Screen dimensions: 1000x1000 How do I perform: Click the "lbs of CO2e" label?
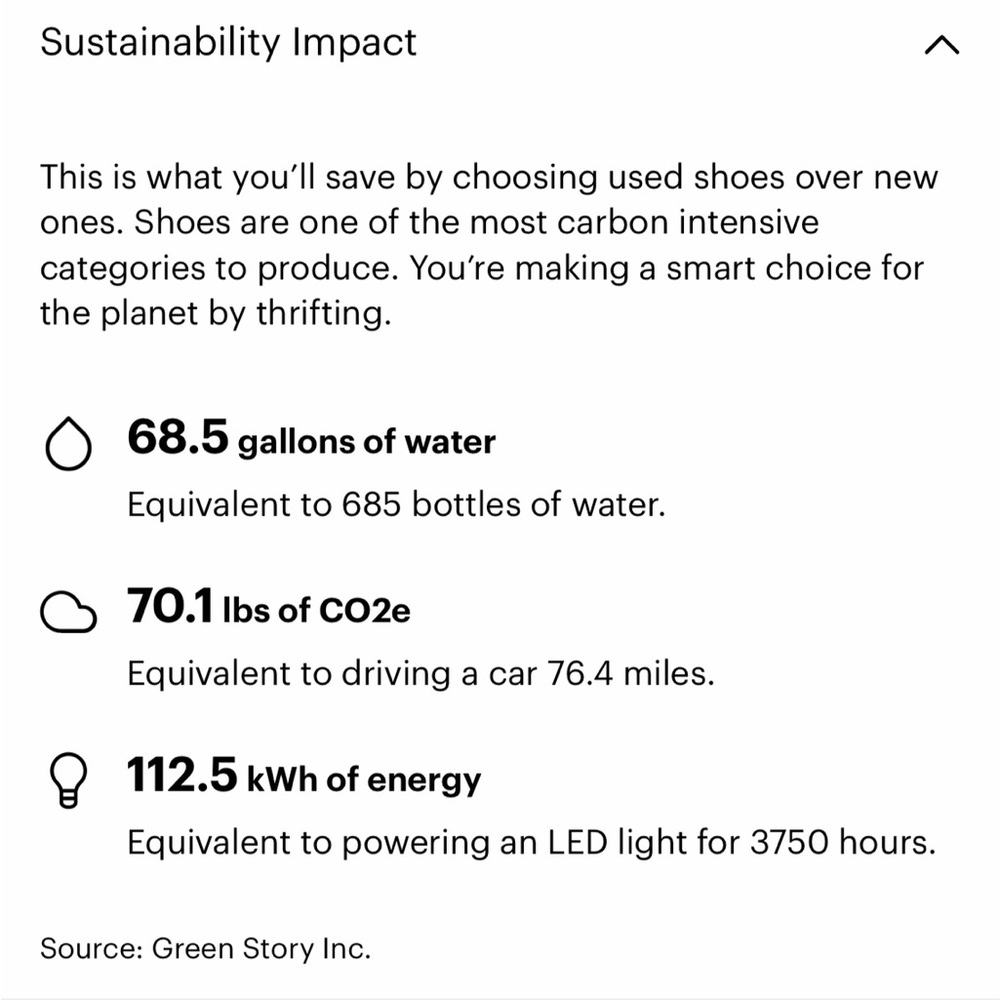click(x=316, y=611)
